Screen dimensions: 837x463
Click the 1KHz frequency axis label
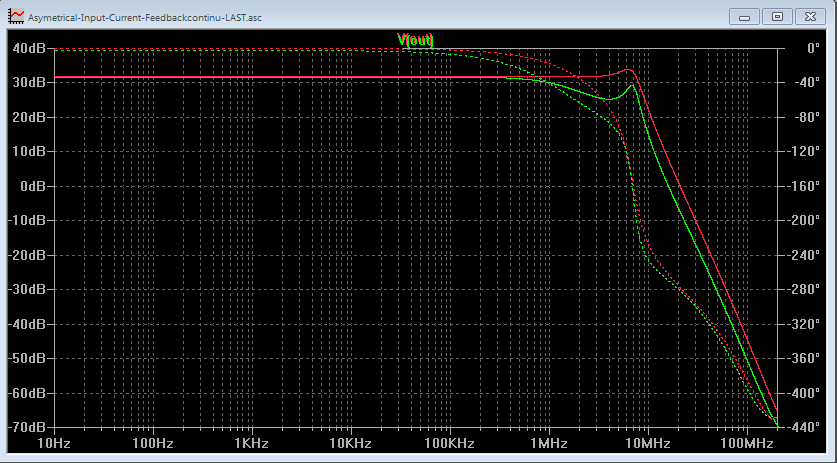(252, 443)
